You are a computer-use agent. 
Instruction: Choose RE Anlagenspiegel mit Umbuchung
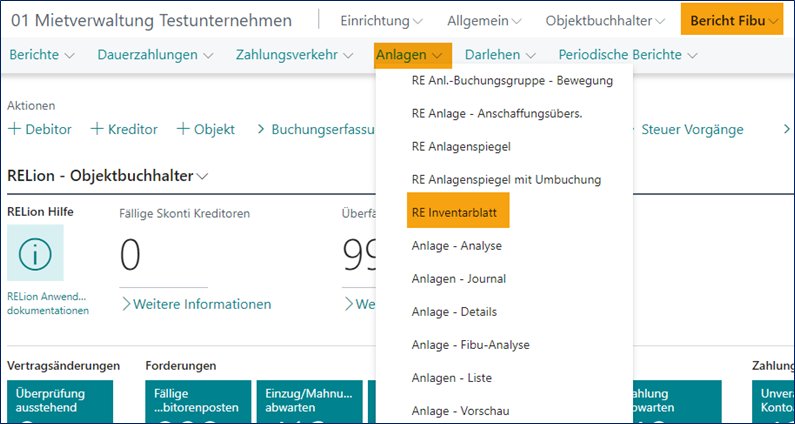506,180
